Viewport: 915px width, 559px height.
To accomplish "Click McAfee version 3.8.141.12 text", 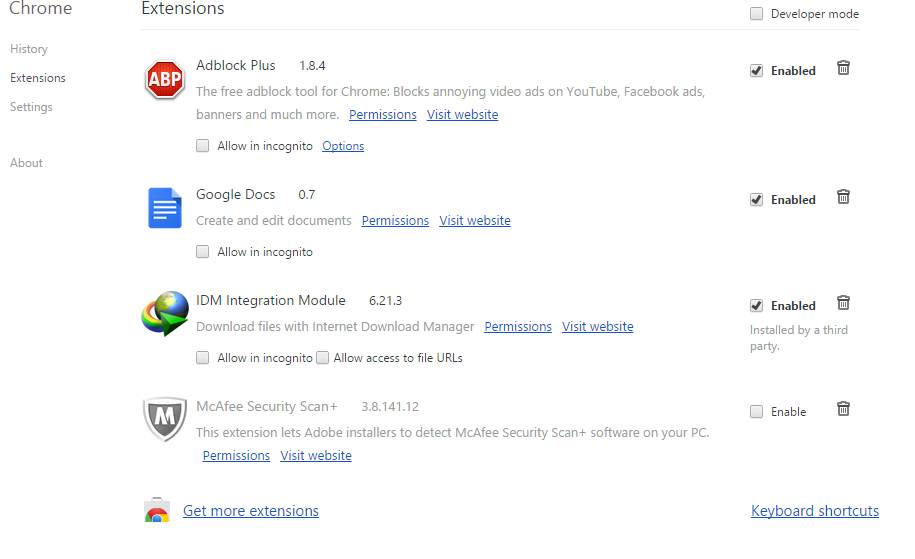I will point(390,407).
